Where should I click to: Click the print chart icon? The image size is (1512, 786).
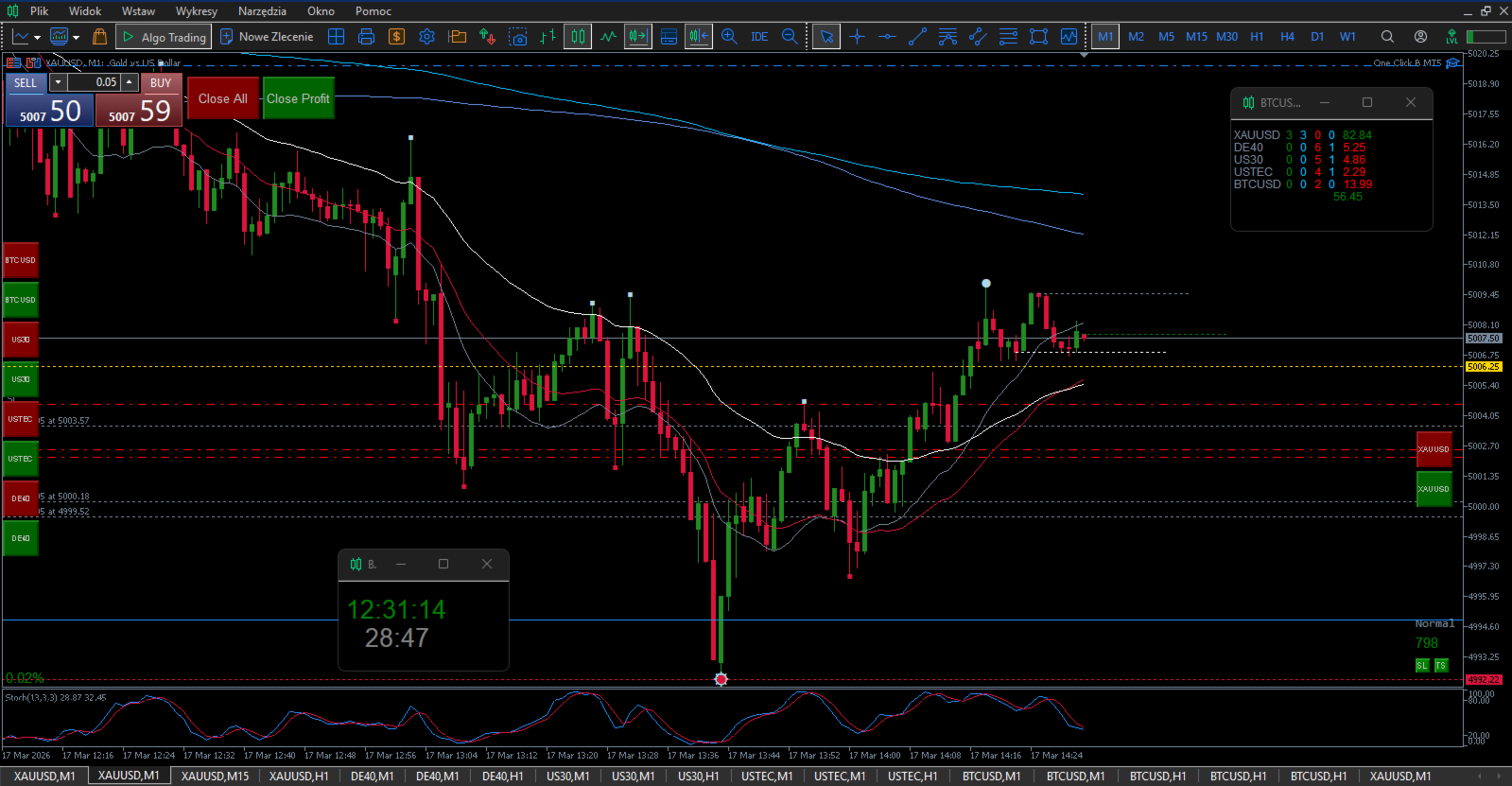366,37
